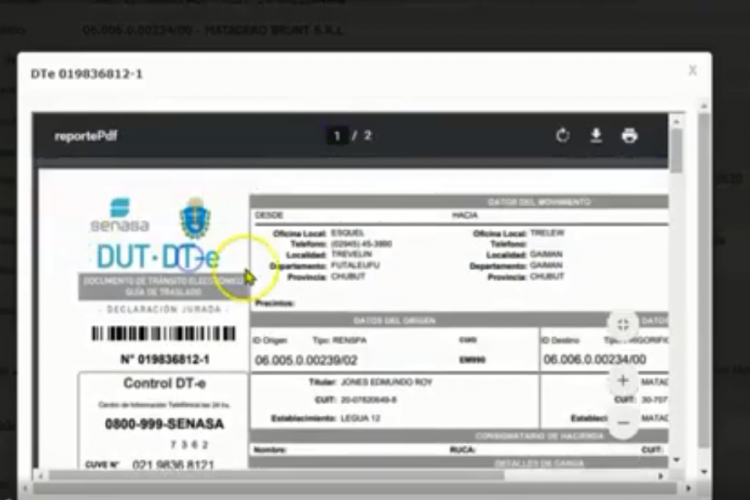Viewport: 750px width, 500px height.
Task: Click the Oficina Local value TRELEW
Action: (547, 233)
